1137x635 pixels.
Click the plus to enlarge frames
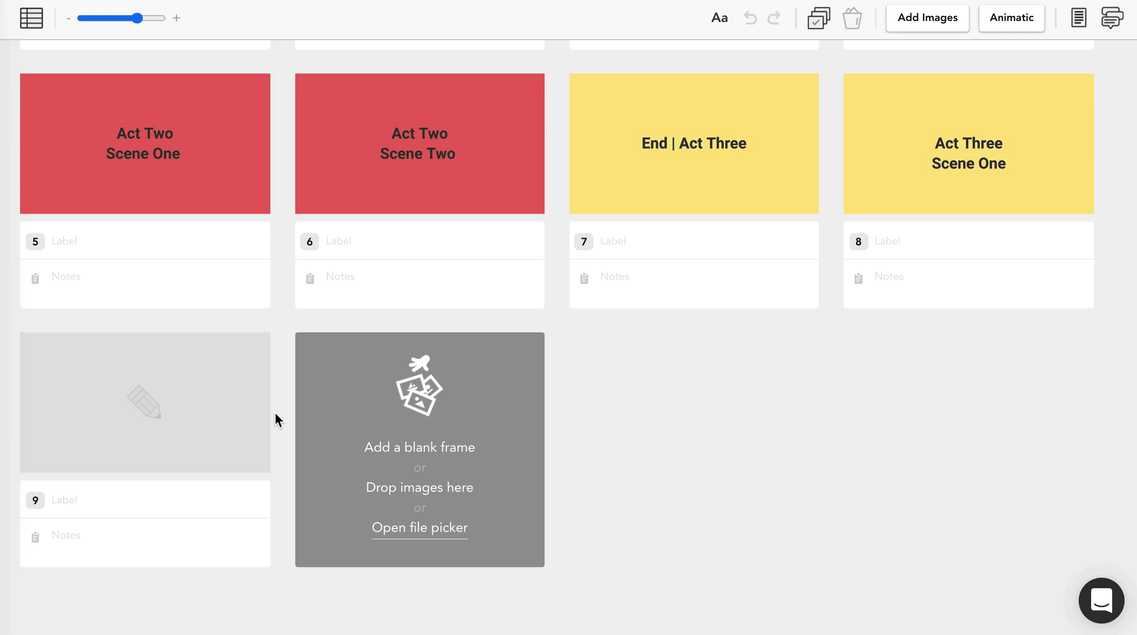pyautogui.click(x=176, y=18)
